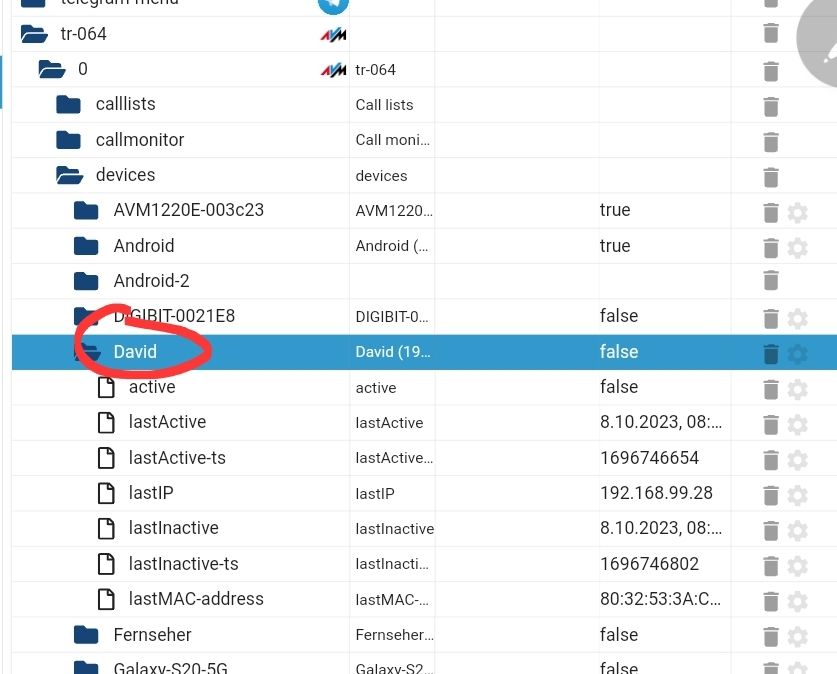This screenshot has height=674, width=837.
Task: Delete the lastIP state
Action: [771, 495]
